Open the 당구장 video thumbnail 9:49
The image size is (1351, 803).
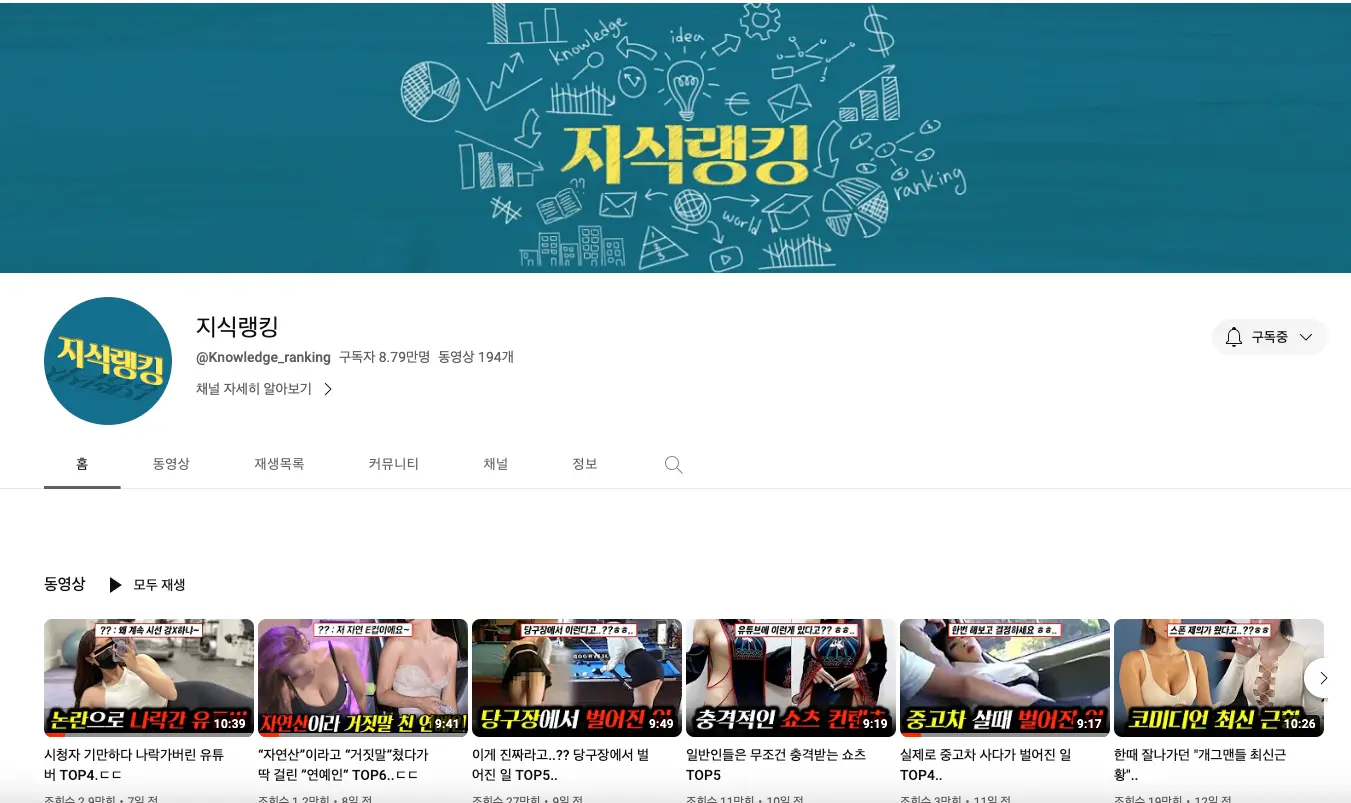tap(577, 678)
